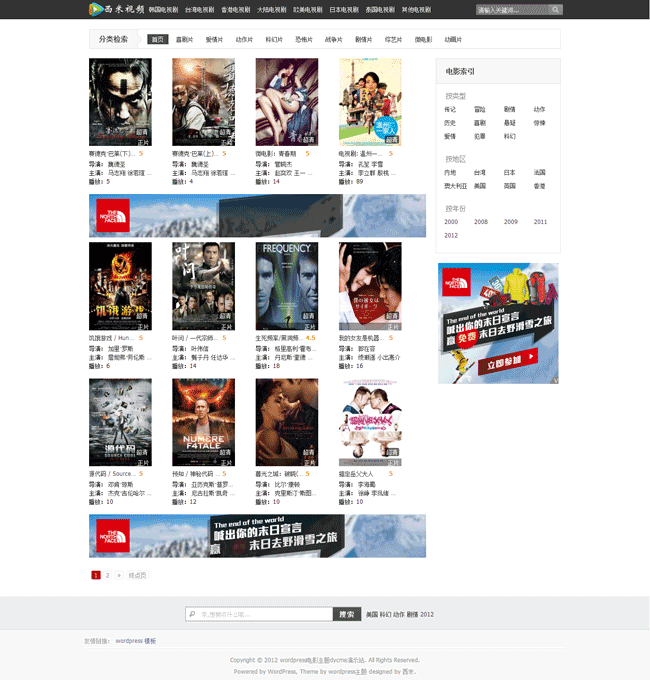This screenshot has width=650, height=680.
Task: Open the 叶问 movie poster
Action: [203, 286]
